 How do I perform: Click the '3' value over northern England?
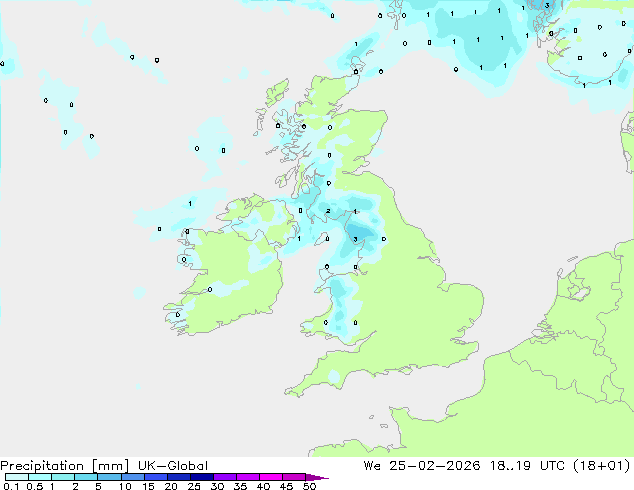coord(355,239)
